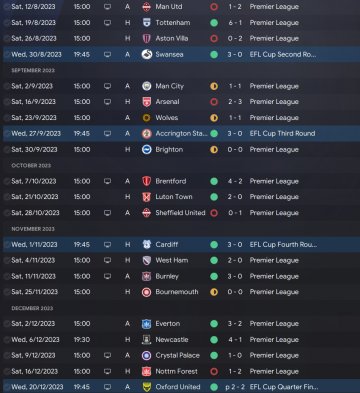Open the Sheffield United team link
This screenshot has width=360, height=393.
tap(180, 213)
